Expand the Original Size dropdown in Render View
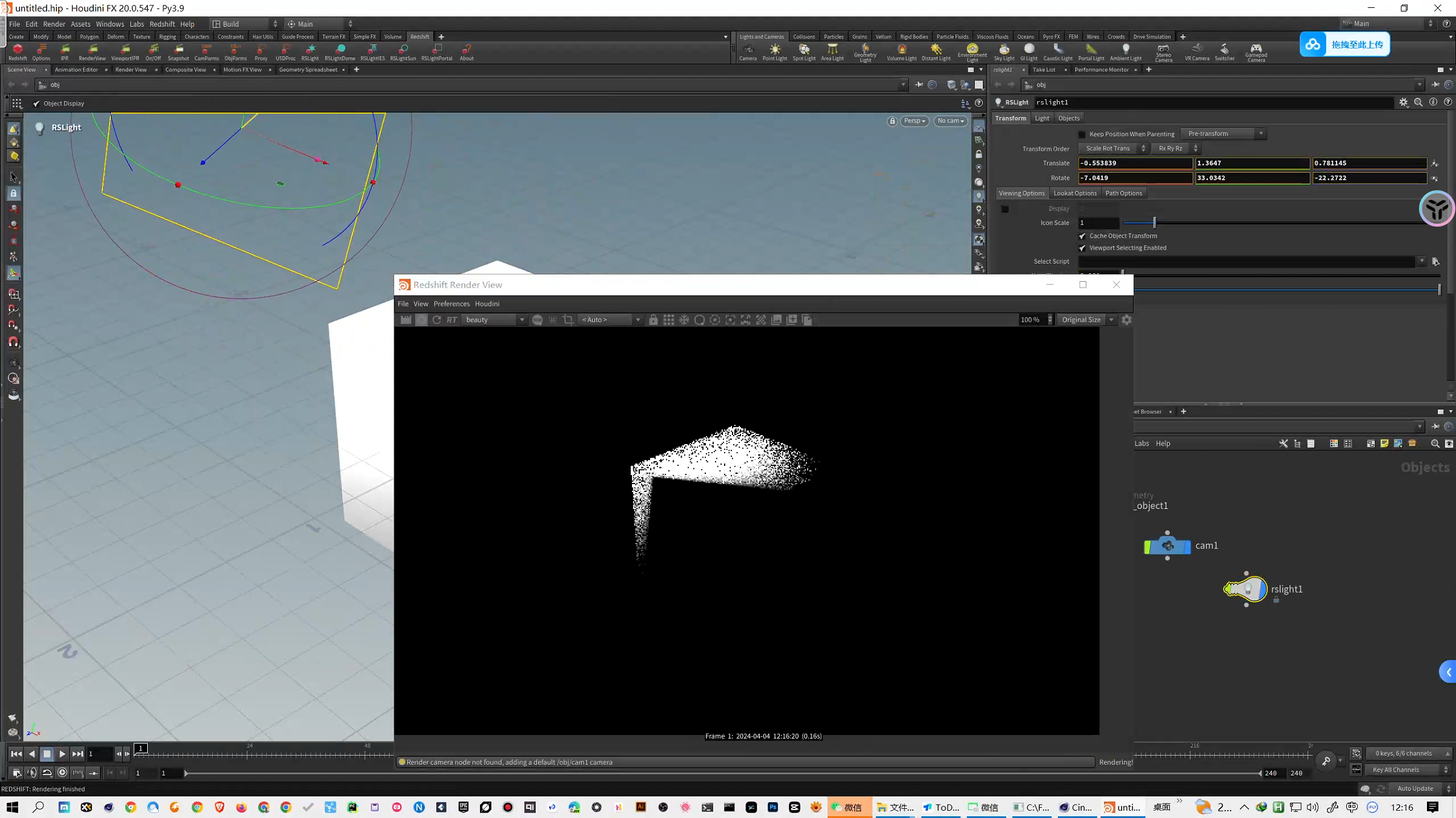This screenshot has height=818, width=1456. (x=1112, y=319)
